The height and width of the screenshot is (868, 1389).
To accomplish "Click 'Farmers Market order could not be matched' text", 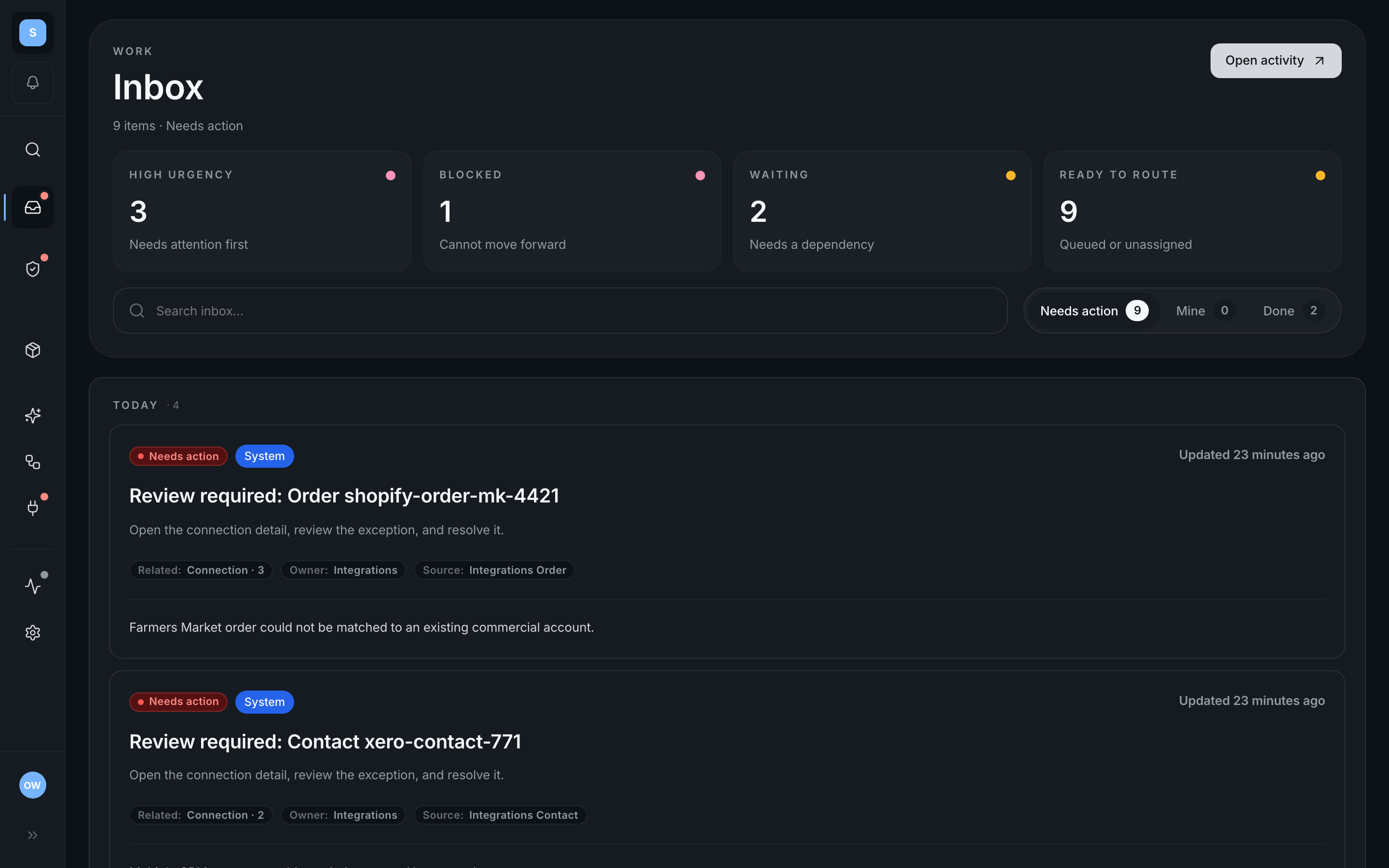I will 361,627.
